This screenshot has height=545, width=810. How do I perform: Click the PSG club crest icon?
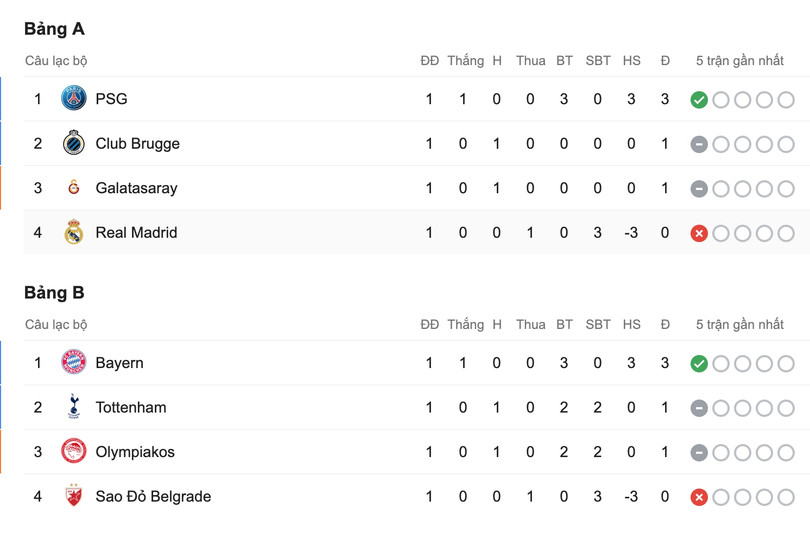(73, 99)
